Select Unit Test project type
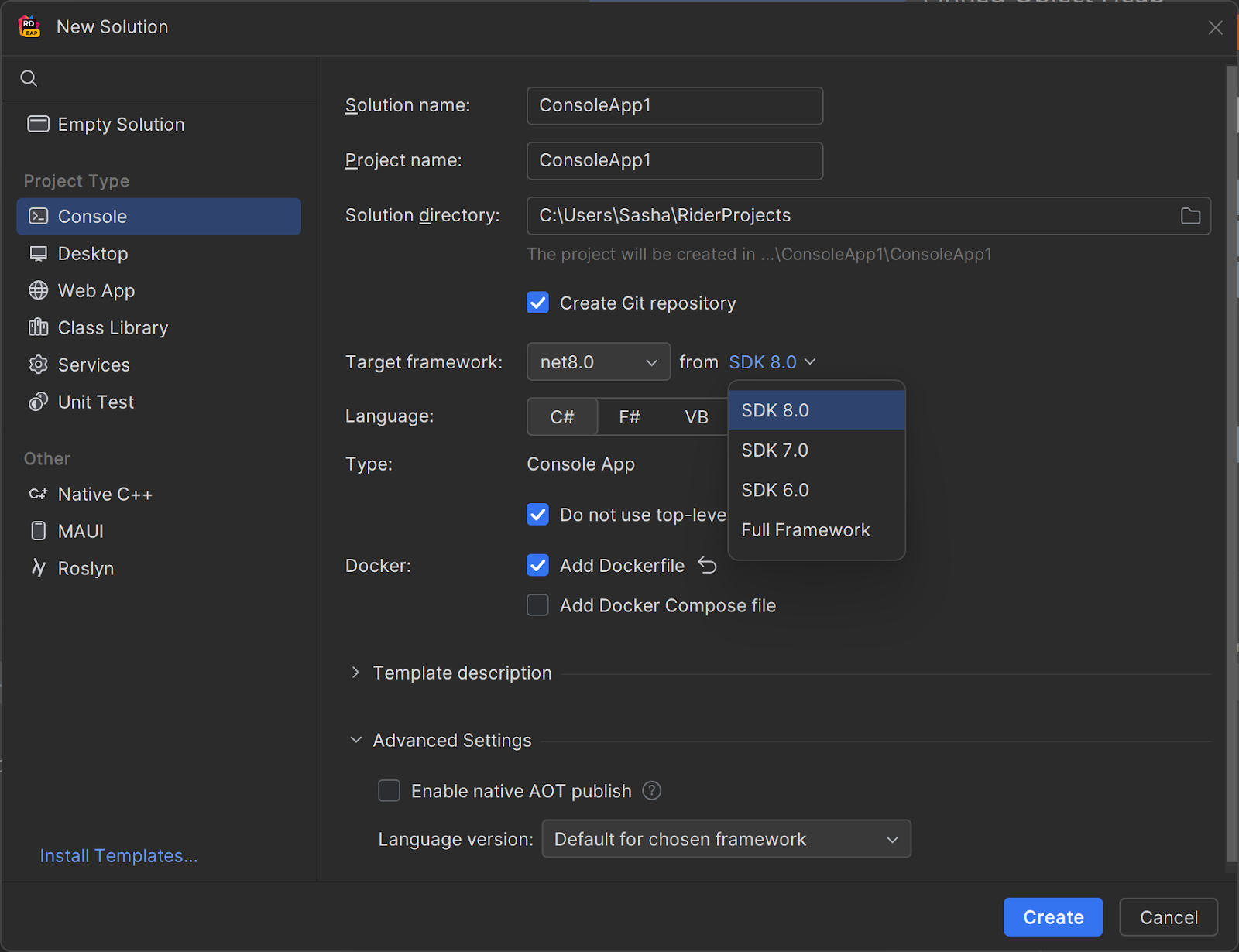 (x=159, y=402)
